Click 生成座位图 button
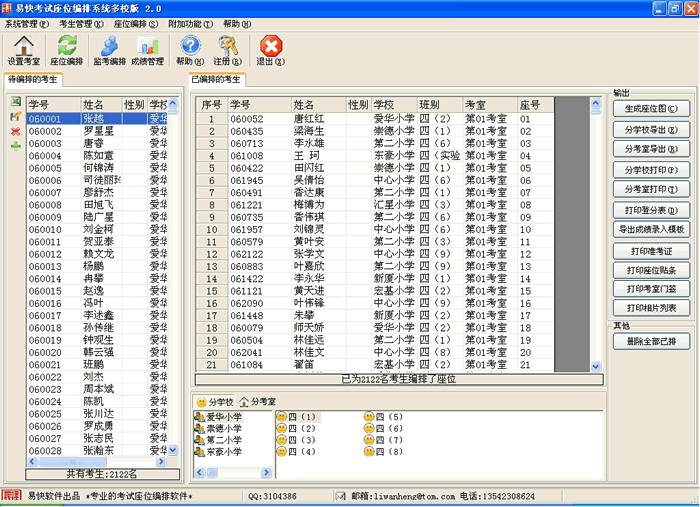700x507 pixels. pos(651,108)
